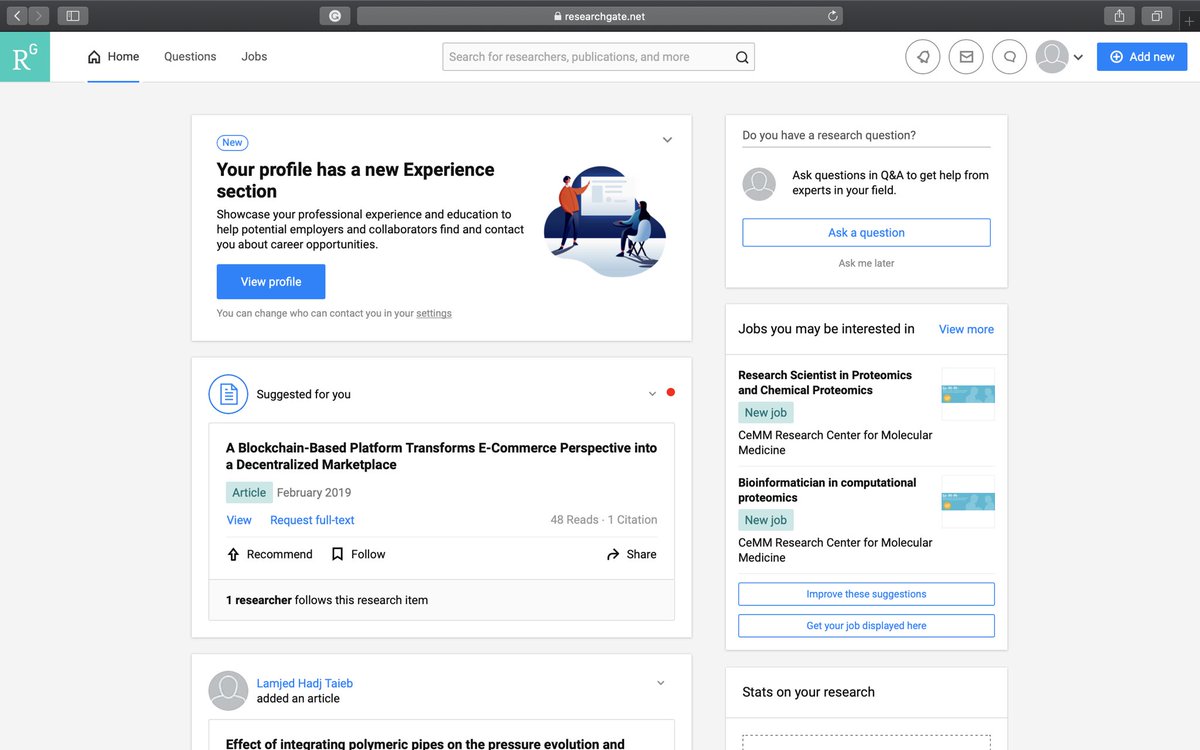Image resolution: width=1200 pixels, height=750 pixels.
Task: Show all tabs overview icon
Action: tap(1156, 16)
